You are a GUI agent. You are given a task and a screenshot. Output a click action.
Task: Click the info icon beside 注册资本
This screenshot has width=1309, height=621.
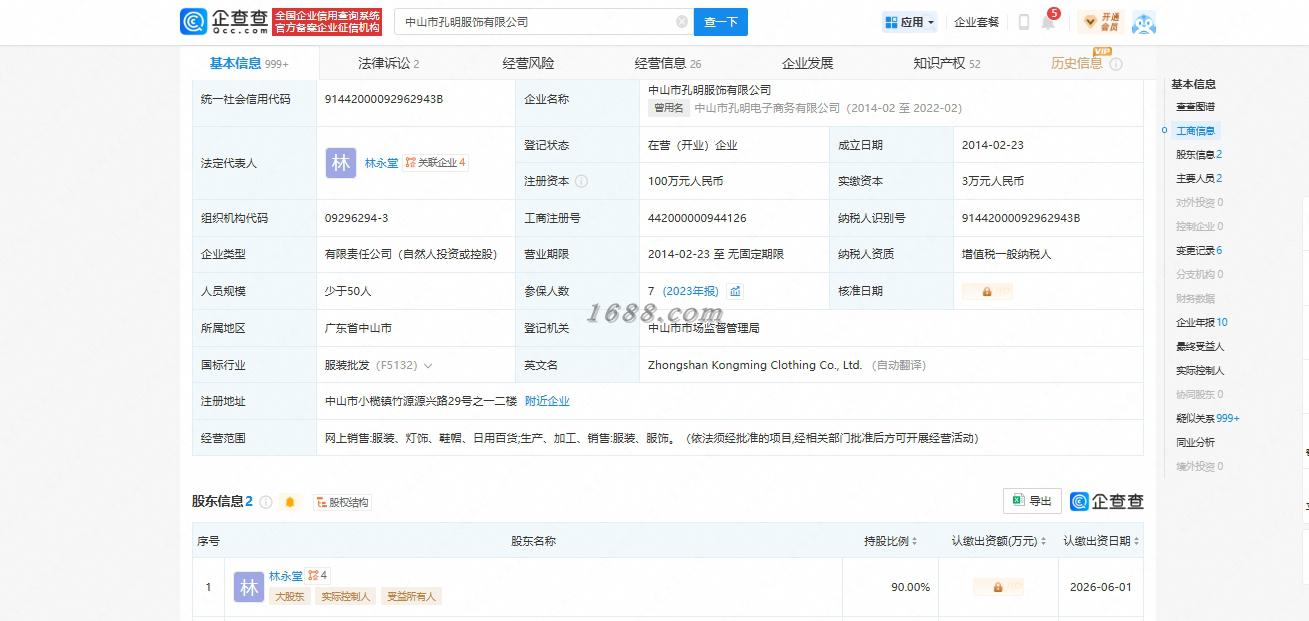click(x=581, y=182)
